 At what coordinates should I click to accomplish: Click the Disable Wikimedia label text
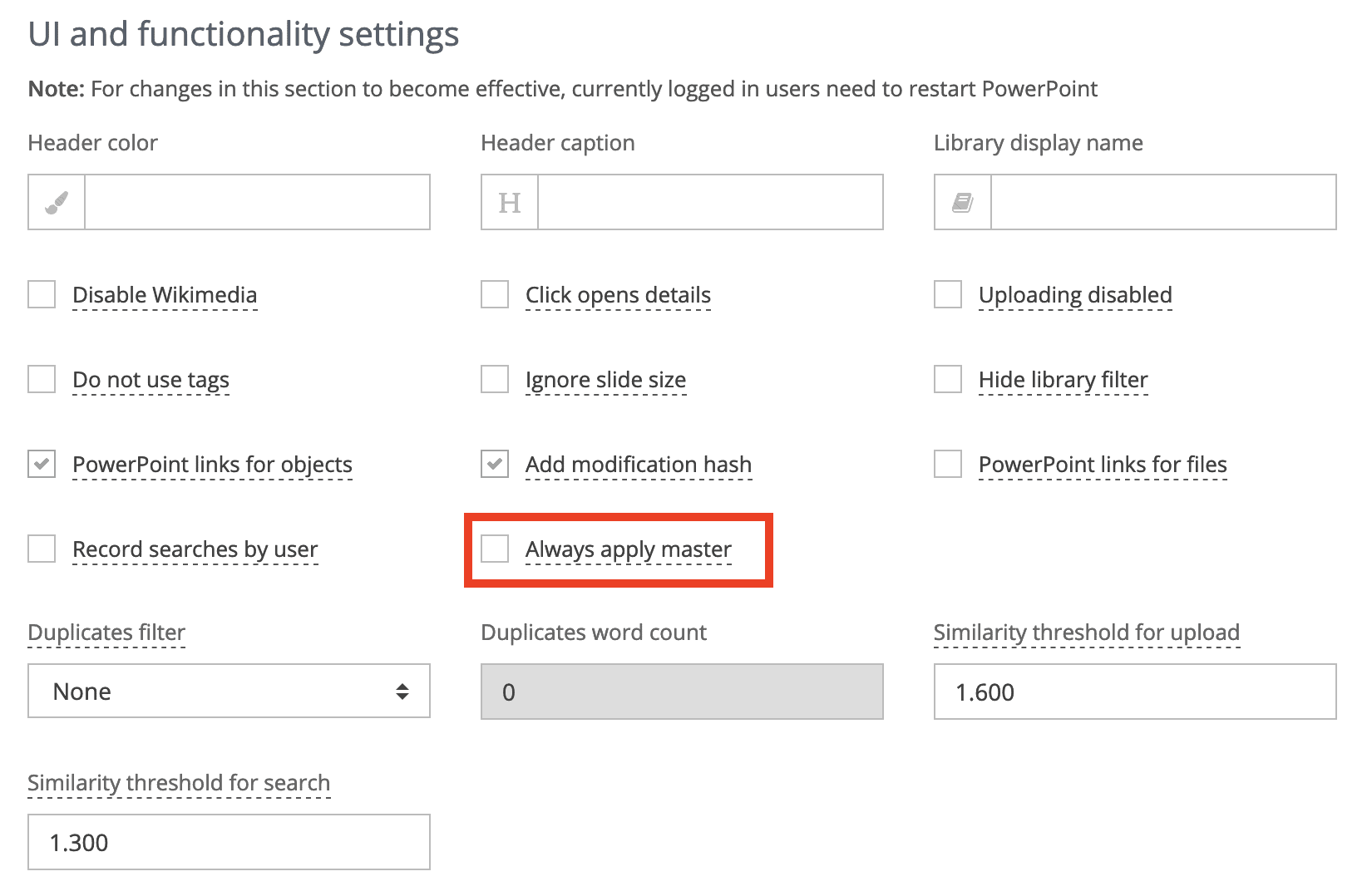[165, 295]
